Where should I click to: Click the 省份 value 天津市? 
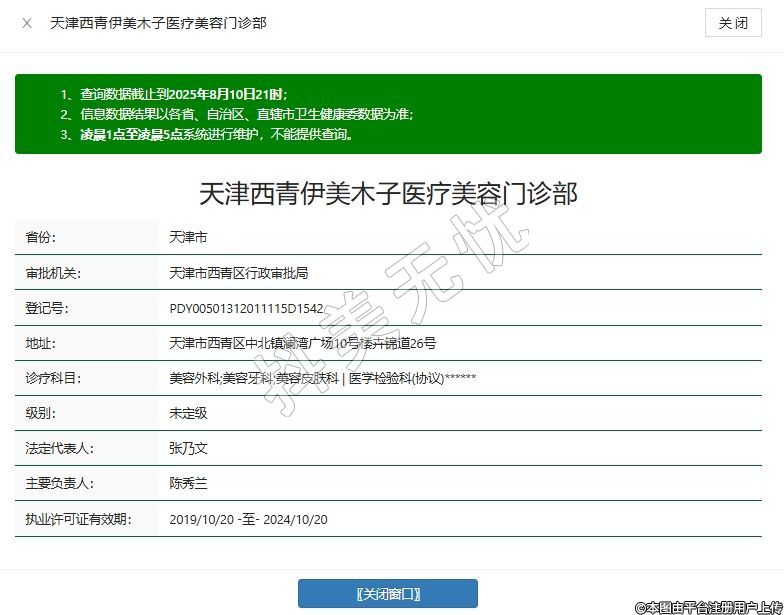(188, 238)
